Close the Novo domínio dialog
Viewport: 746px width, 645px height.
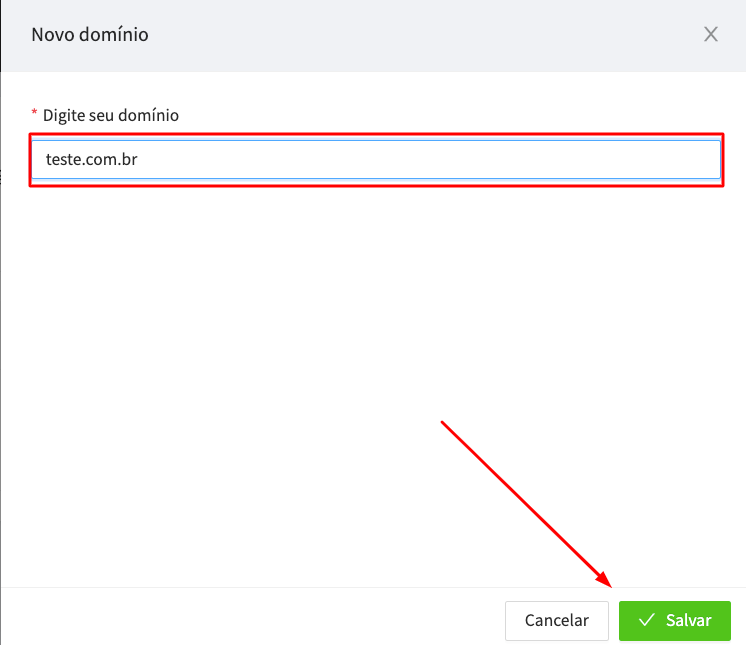(711, 34)
